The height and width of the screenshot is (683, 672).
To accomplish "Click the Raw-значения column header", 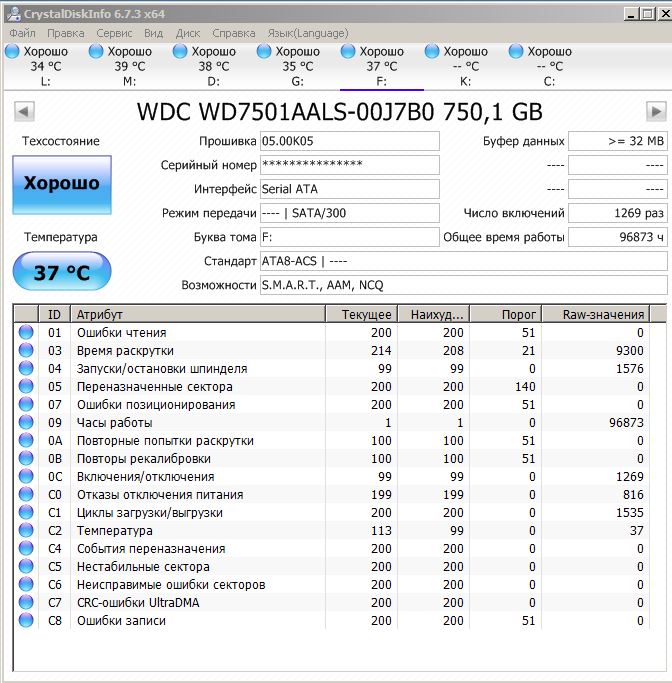I will pos(595,314).
